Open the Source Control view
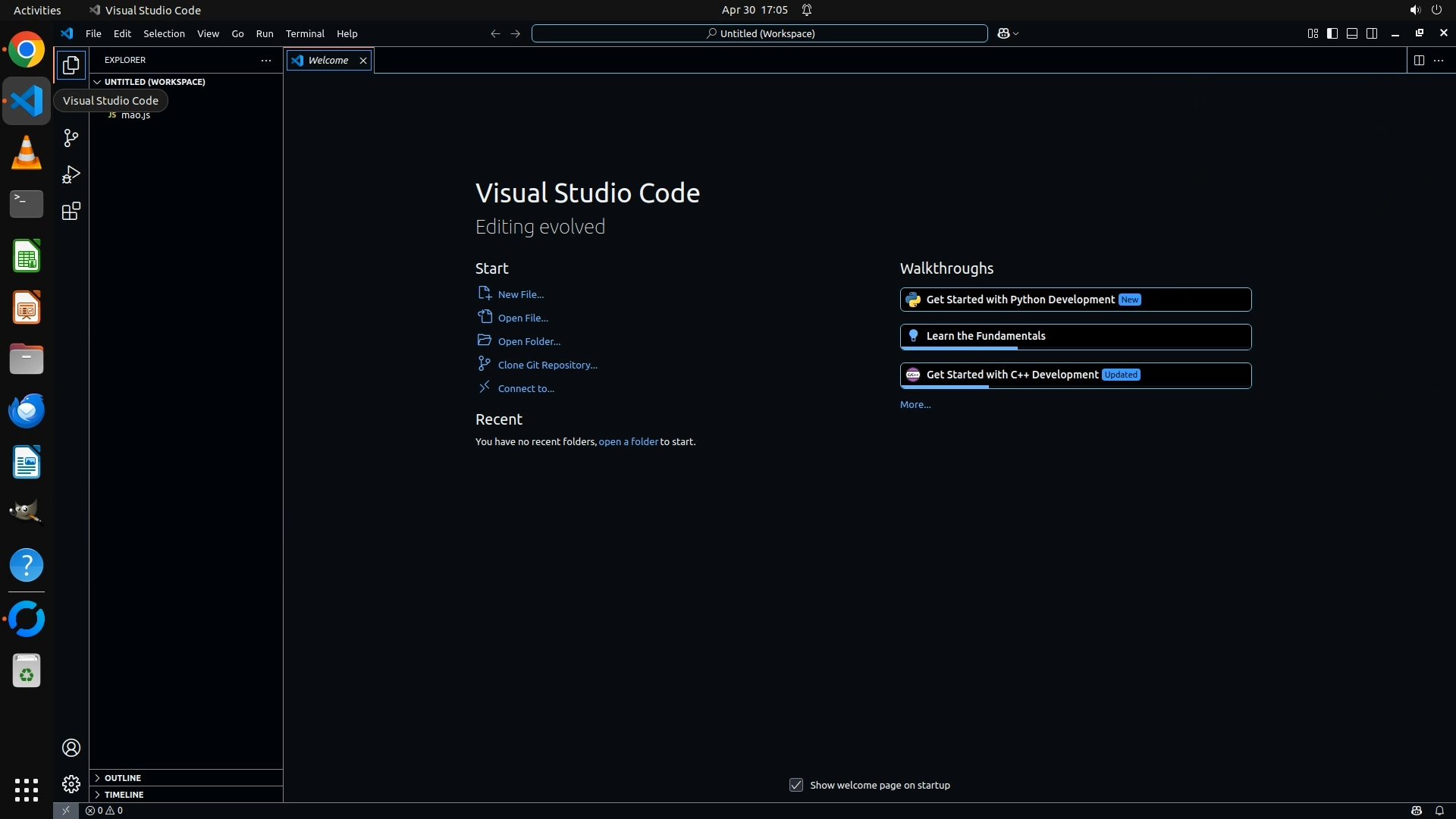 tap(71, 138)
